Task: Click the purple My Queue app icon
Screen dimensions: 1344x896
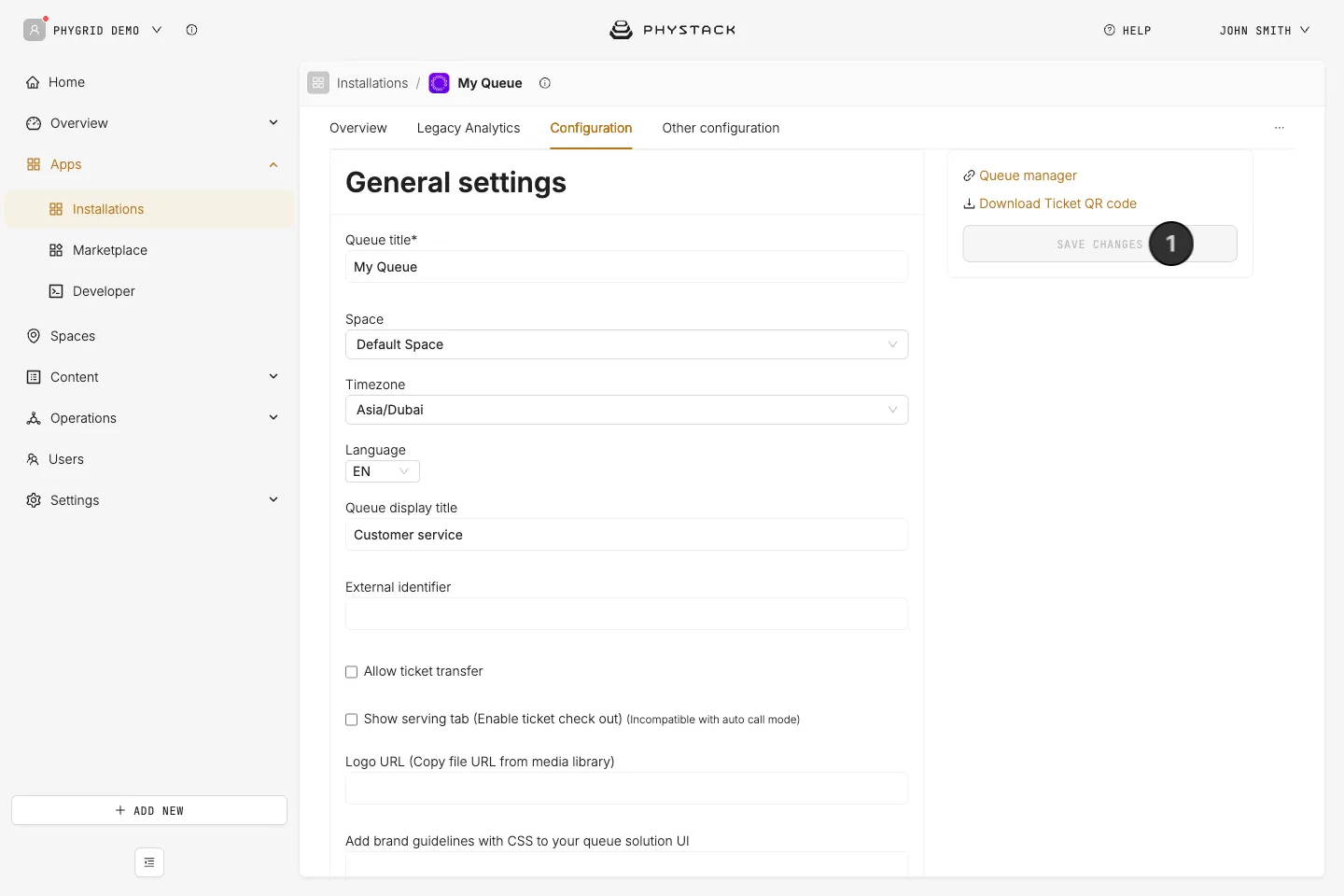Action: [439, 83]
